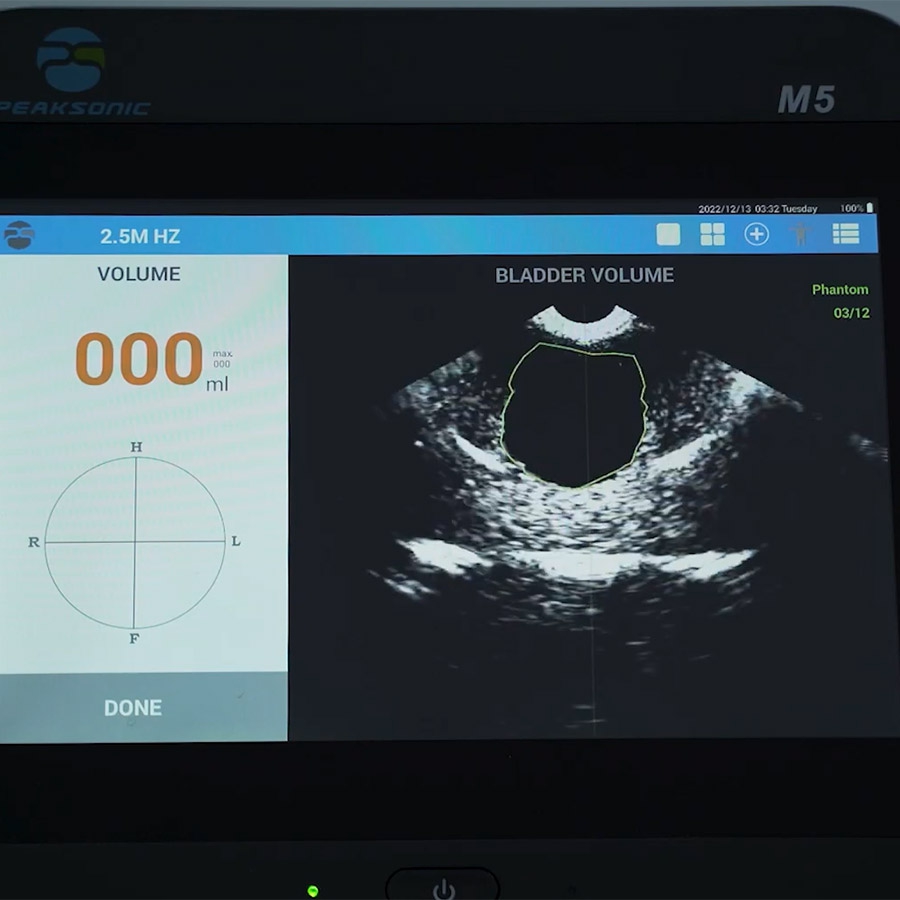This screenshot has height=900, width=900.
Task: Tap the F marker on the crosshair
Action: (135, 639)
